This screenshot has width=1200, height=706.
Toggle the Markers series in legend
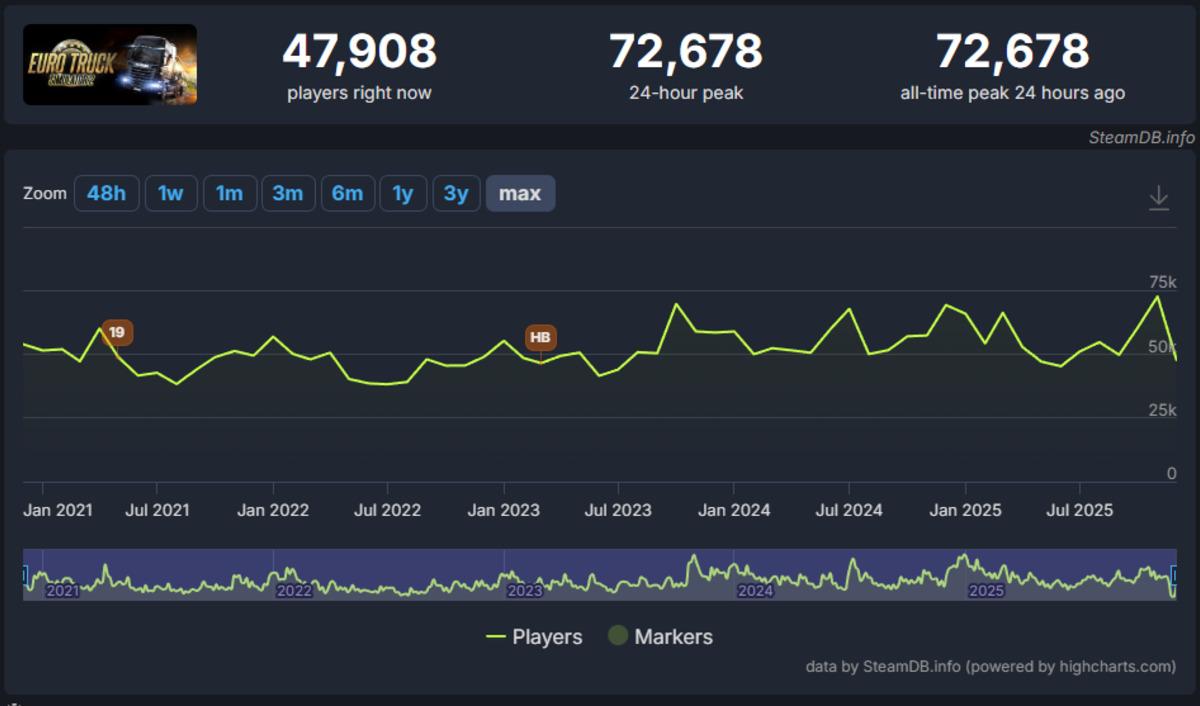[660, 637]
